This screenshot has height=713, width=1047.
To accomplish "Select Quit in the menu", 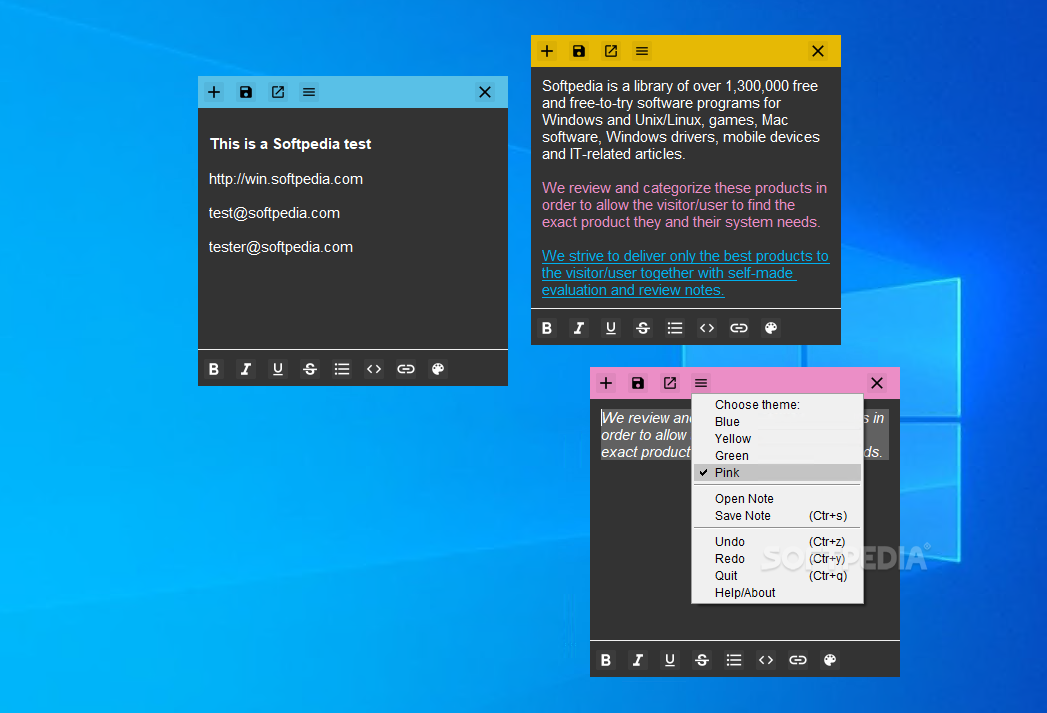I will [777, 575].
